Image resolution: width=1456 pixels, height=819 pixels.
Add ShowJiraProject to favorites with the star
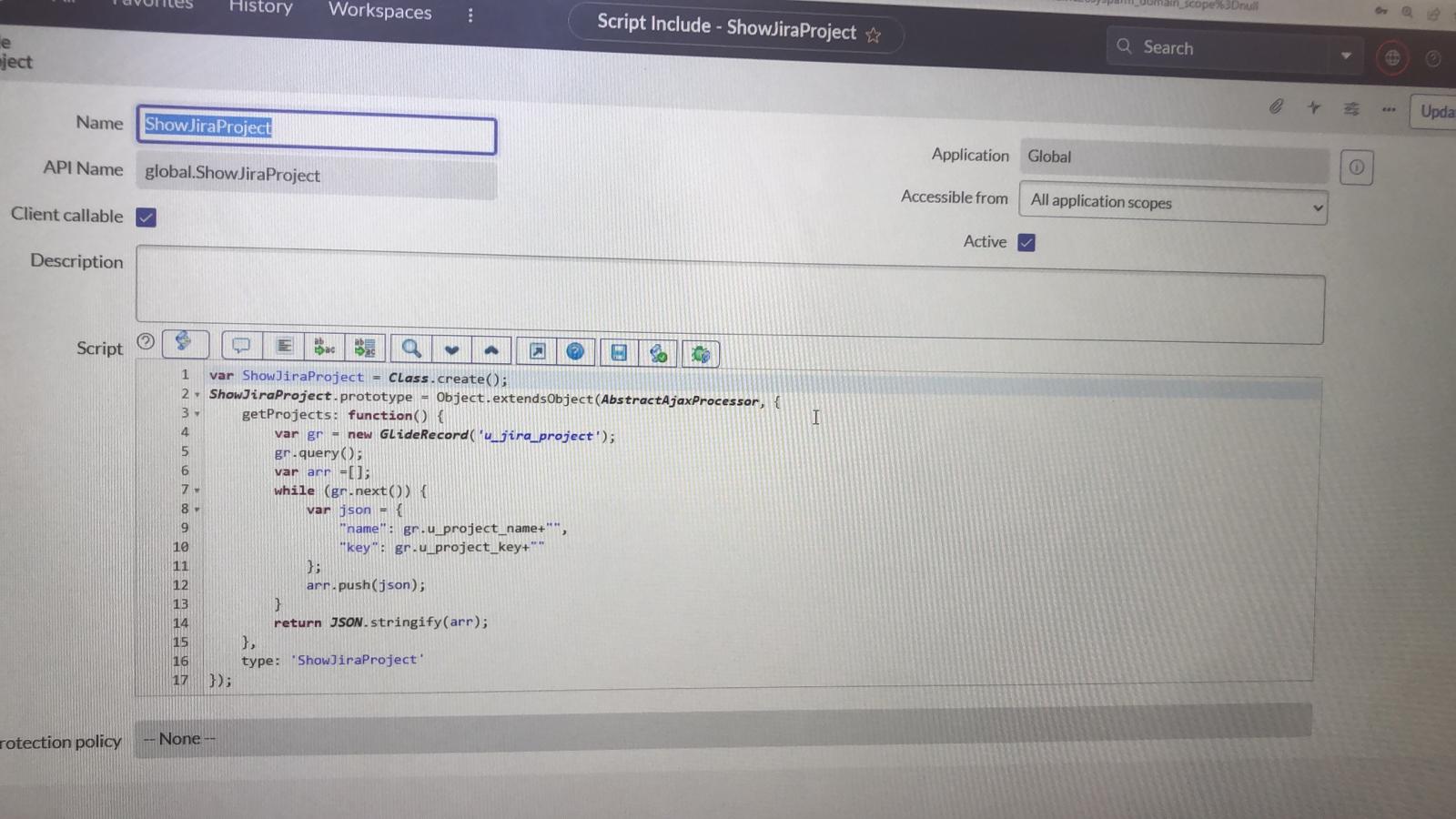pos(874,35)
